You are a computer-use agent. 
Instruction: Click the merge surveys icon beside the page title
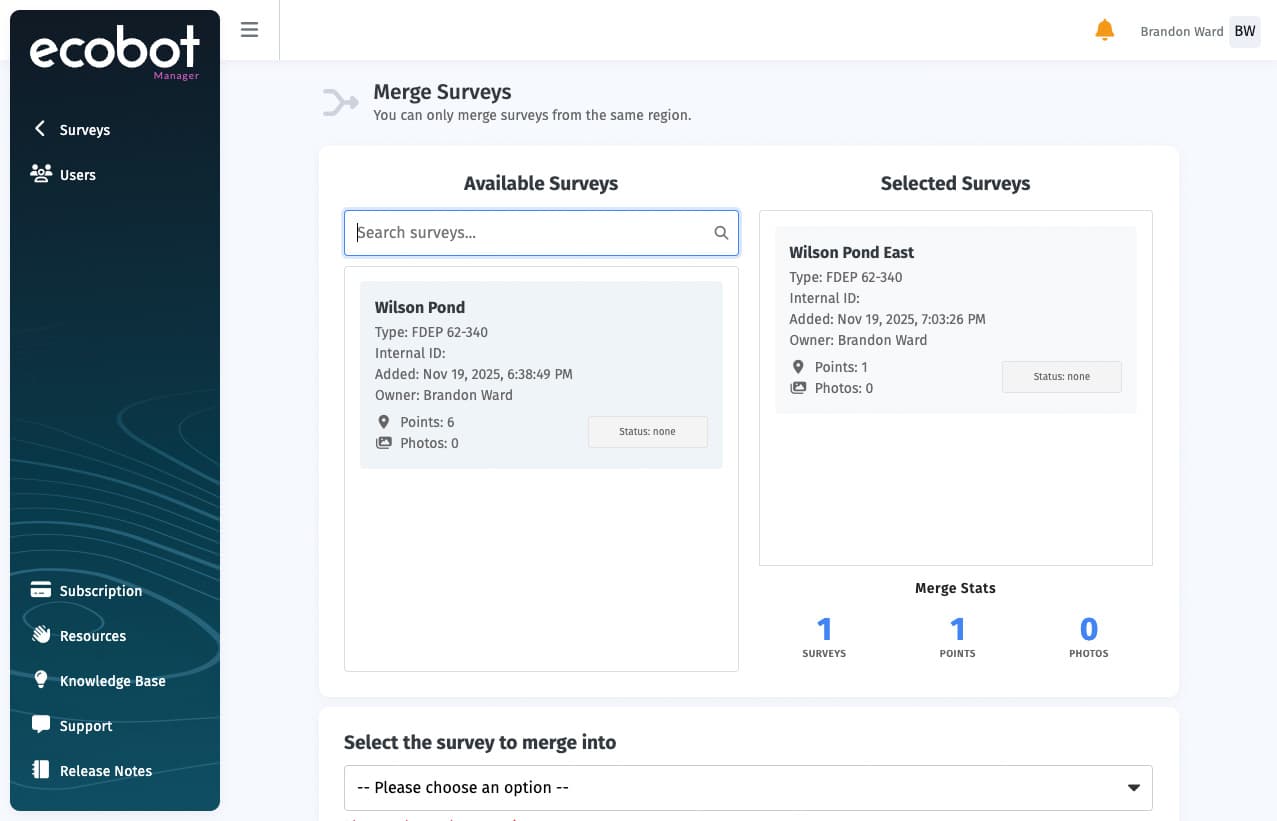(x=340, y=101)
